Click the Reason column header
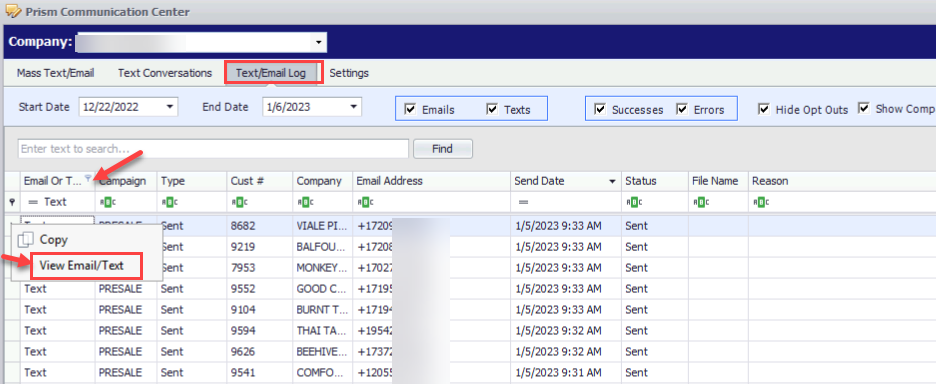Viewport: 936px width, 384px height. coord(842,181)
